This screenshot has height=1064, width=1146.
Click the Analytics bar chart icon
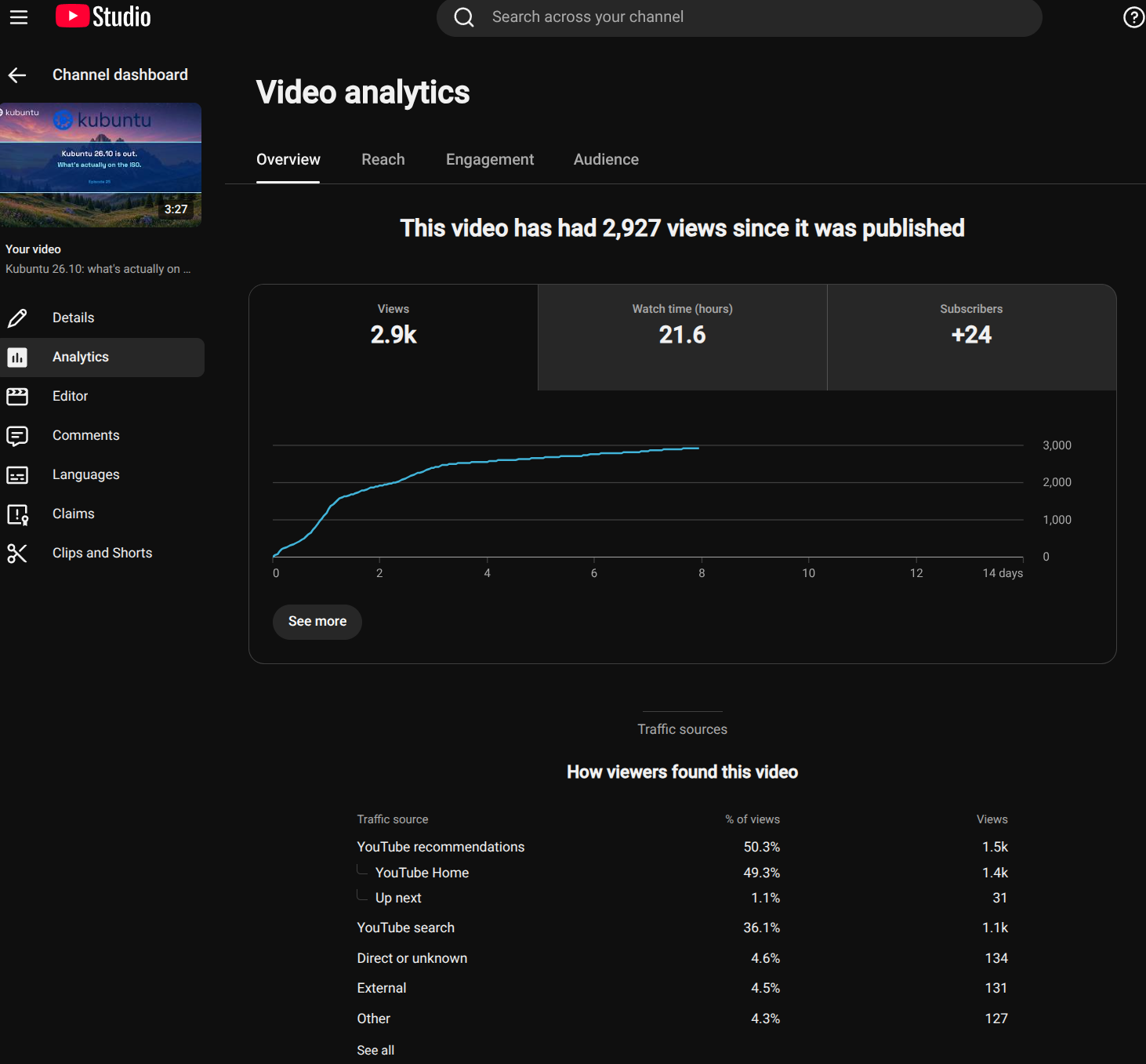click(x=17, y=358)
